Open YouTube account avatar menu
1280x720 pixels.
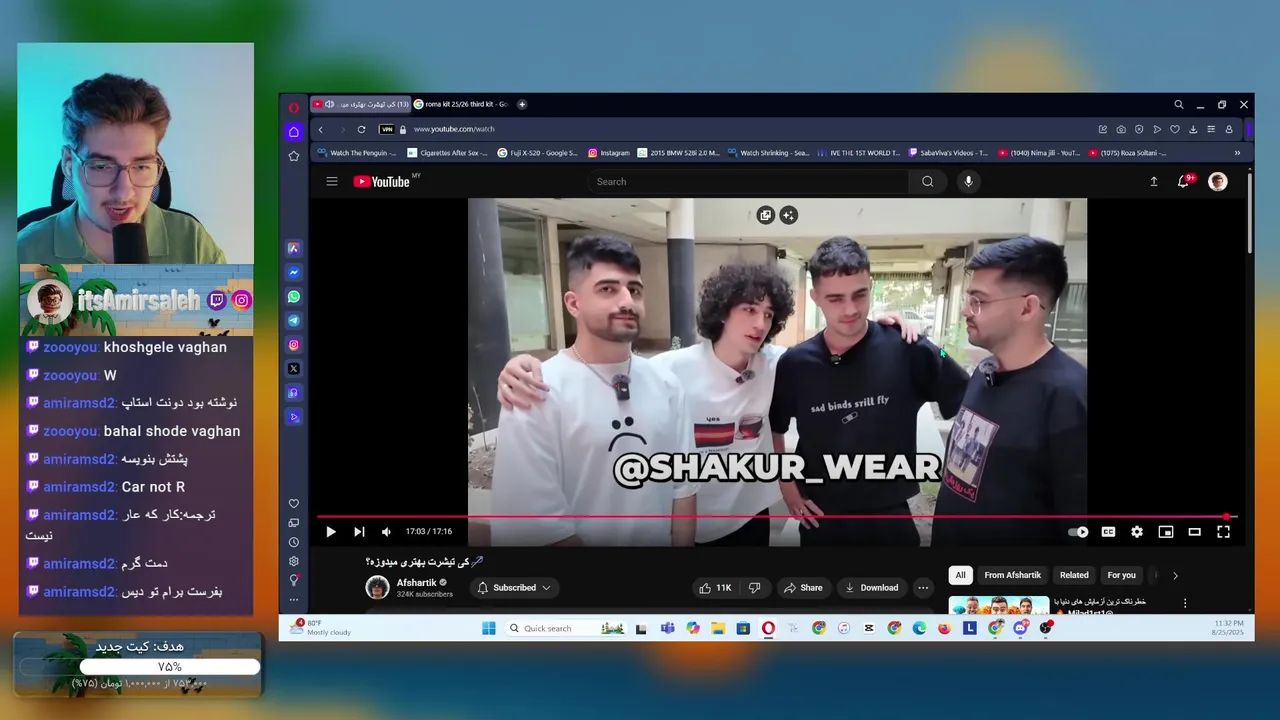[1217, 181]
